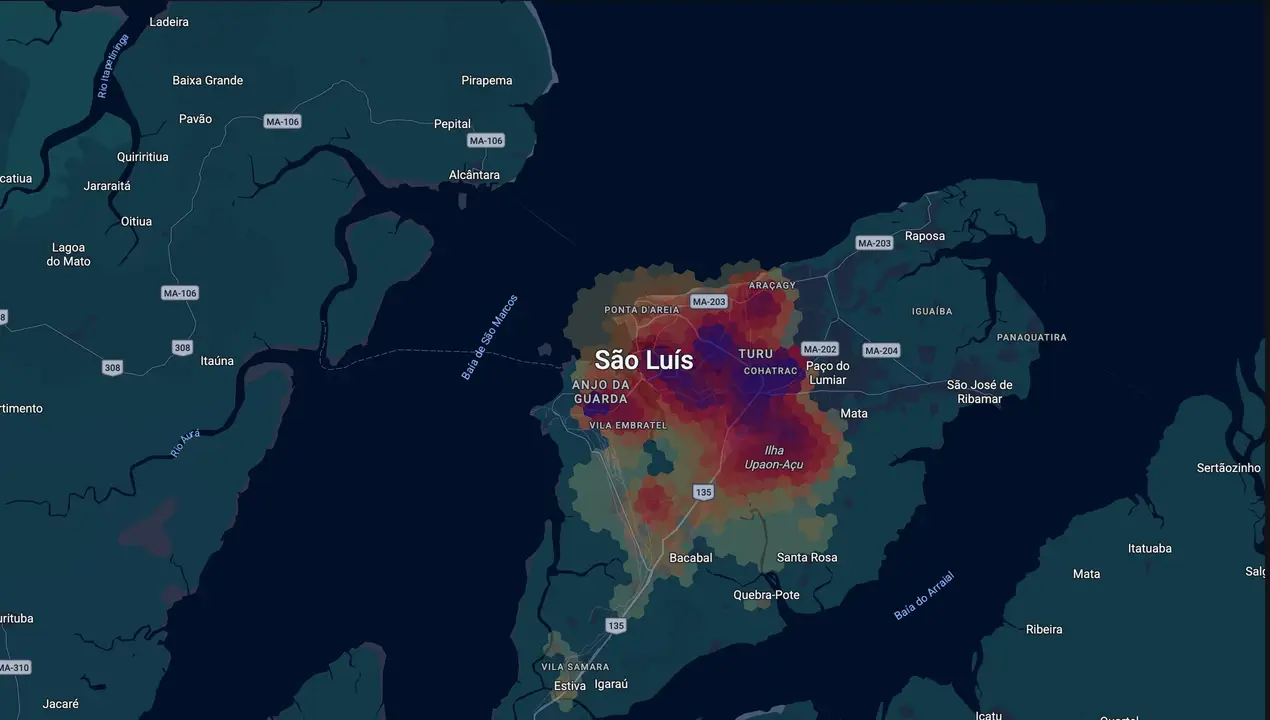Click the ANJO DA GUARDA label
1270x720 pixels.
click(601, 392)
